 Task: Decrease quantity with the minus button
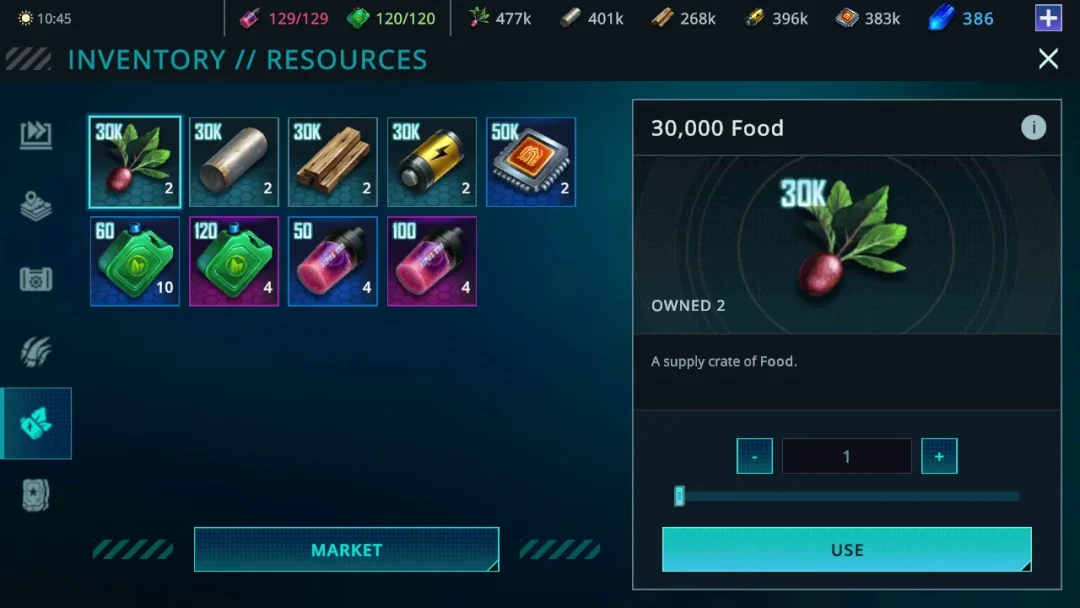point(754,456)
